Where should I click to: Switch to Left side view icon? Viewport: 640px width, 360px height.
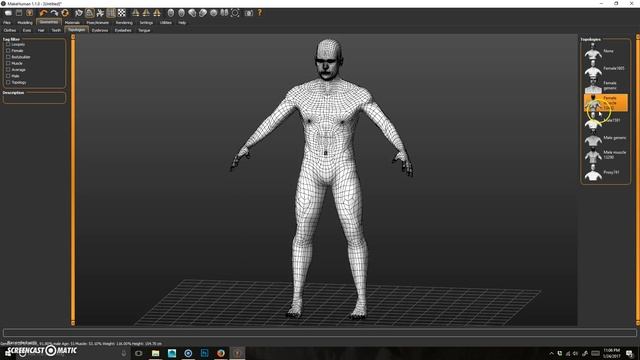click(x=203, y=13)
